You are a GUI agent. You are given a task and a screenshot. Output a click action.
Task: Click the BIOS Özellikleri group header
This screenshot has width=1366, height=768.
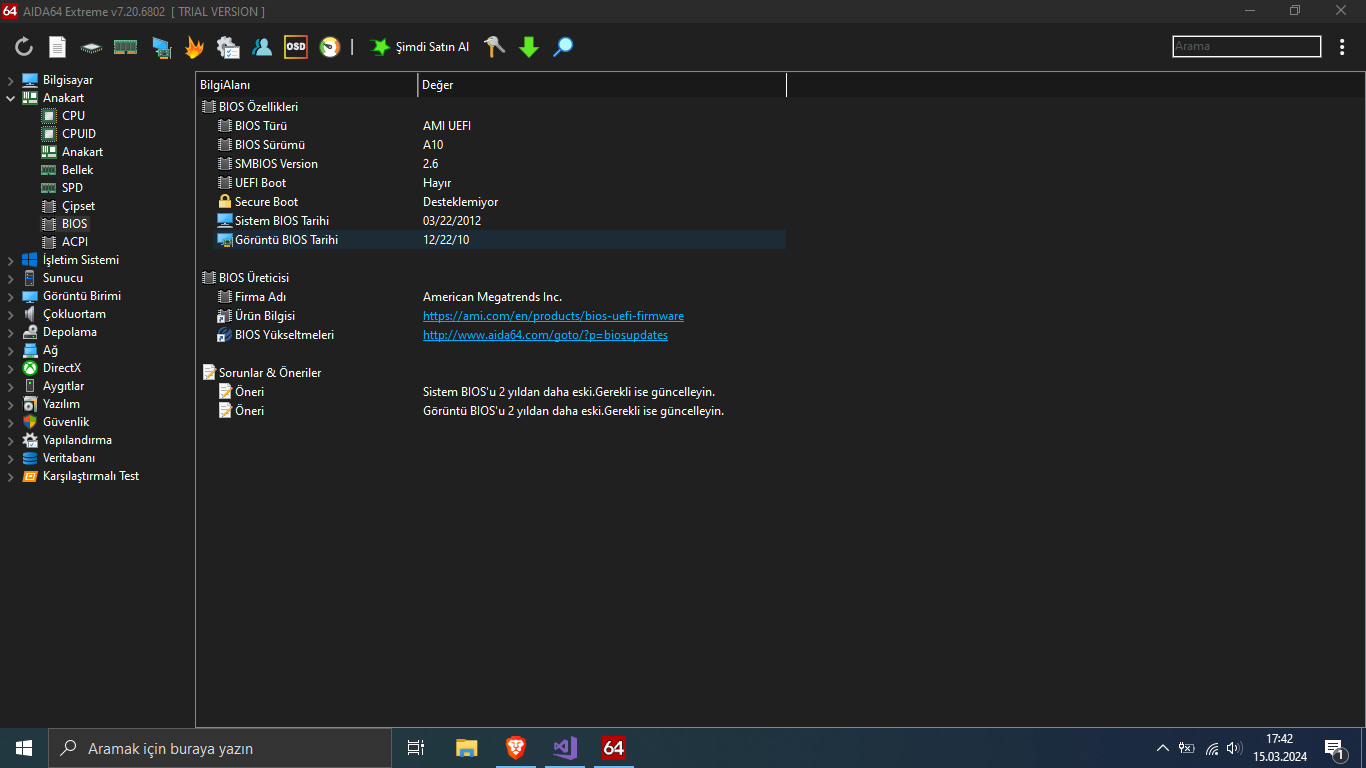click(x=250, y=107)
